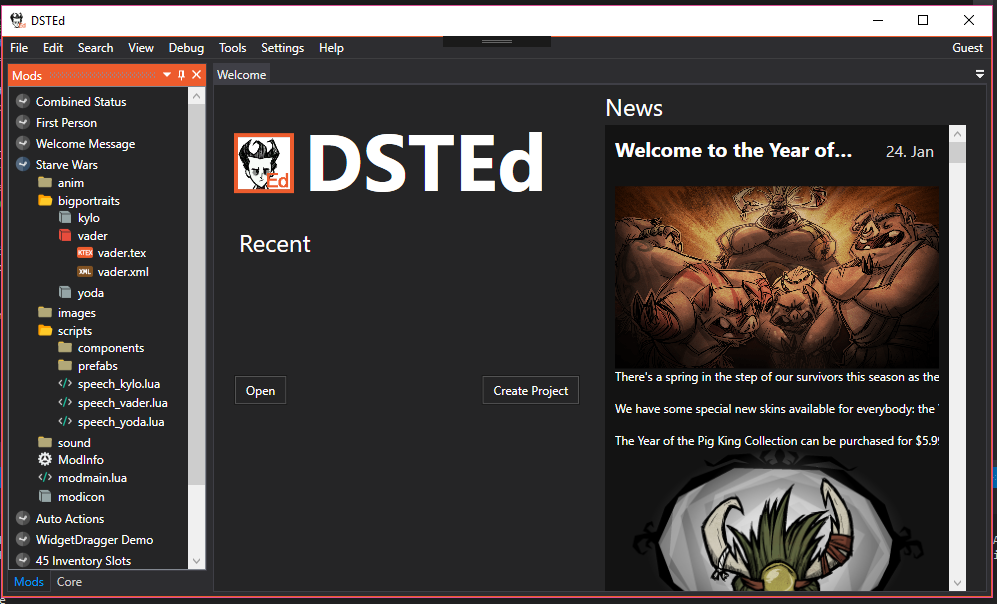The image size is (997, 604).
Task: Pin the Mods panel with pushpin icon
Action: point(181,76)
